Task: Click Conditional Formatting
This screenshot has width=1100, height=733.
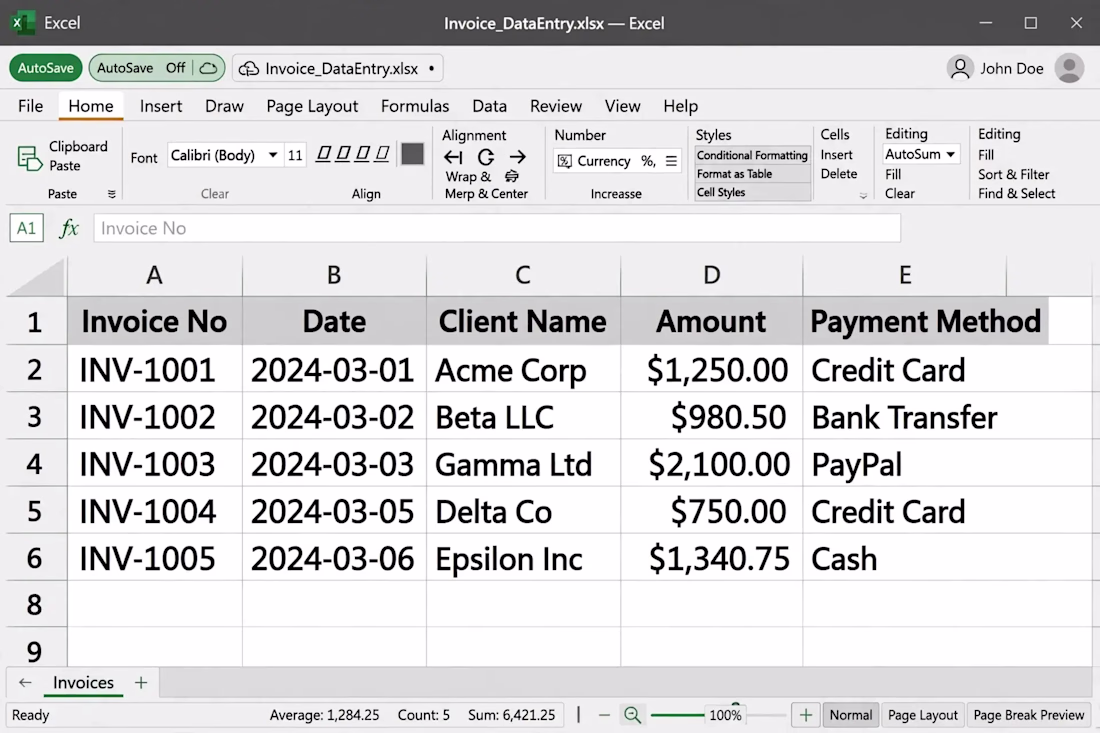Action: coord(752,155)
